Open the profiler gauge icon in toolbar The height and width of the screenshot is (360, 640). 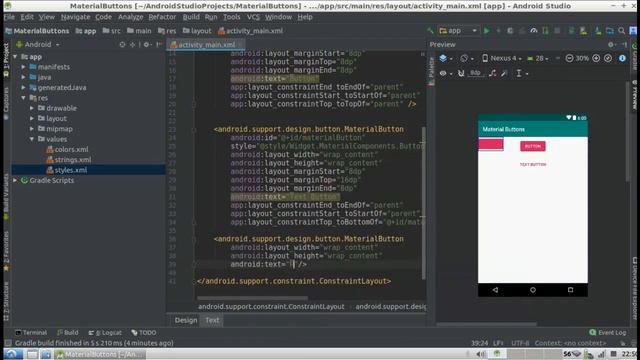[x=533, y=31]
